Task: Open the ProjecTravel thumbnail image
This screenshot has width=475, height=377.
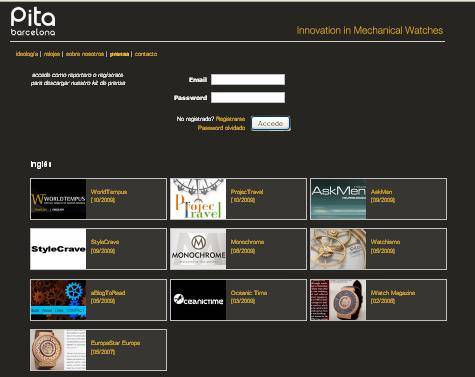Action: point(198,199)
